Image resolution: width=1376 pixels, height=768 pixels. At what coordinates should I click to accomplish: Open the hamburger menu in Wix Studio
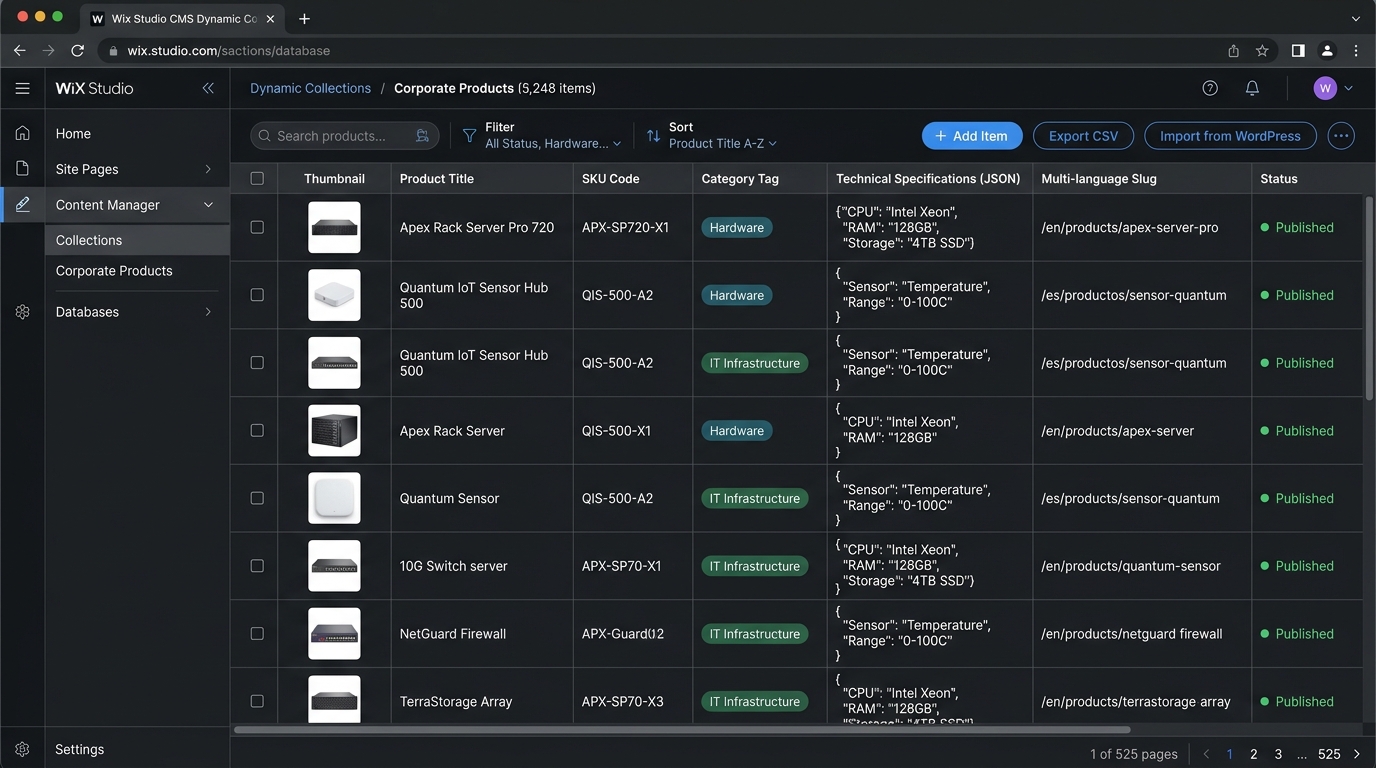point(22,88)
